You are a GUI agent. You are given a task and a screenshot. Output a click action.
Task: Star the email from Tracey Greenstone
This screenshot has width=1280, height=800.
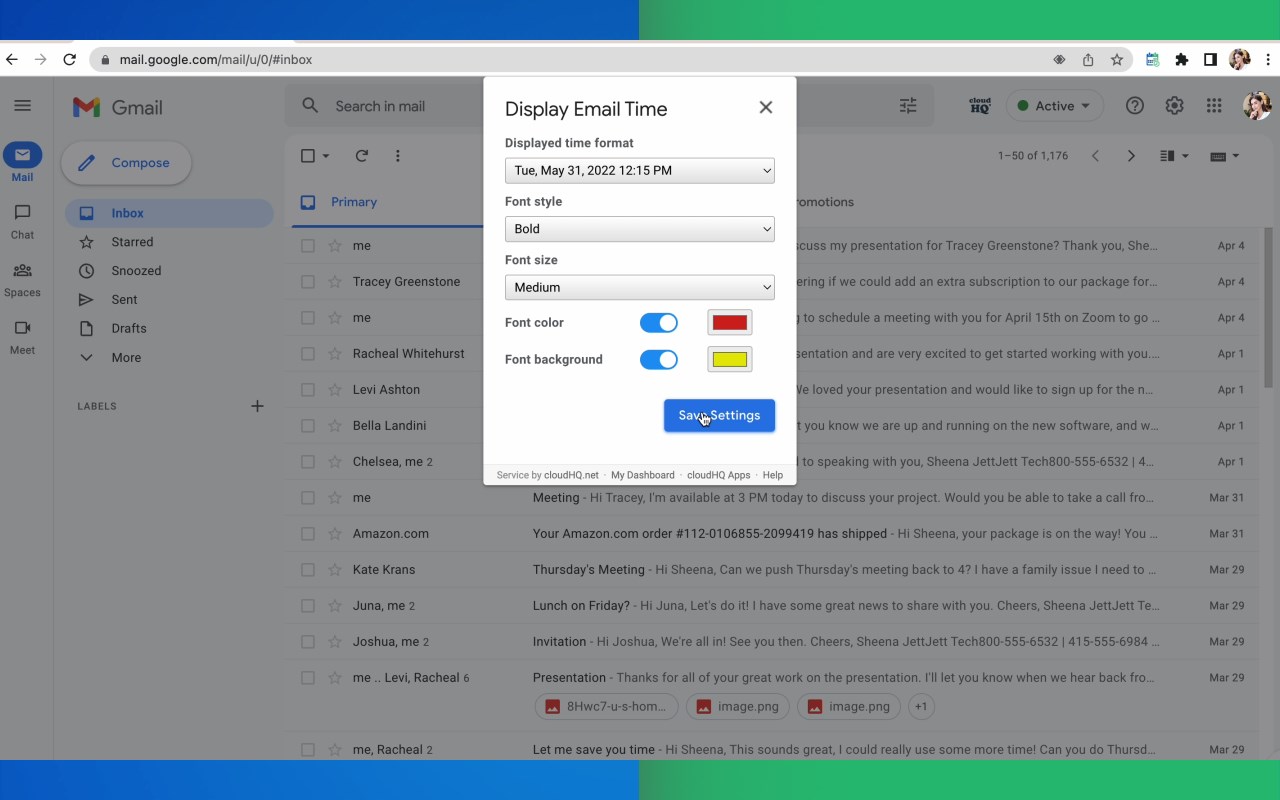tap(335, 282)
